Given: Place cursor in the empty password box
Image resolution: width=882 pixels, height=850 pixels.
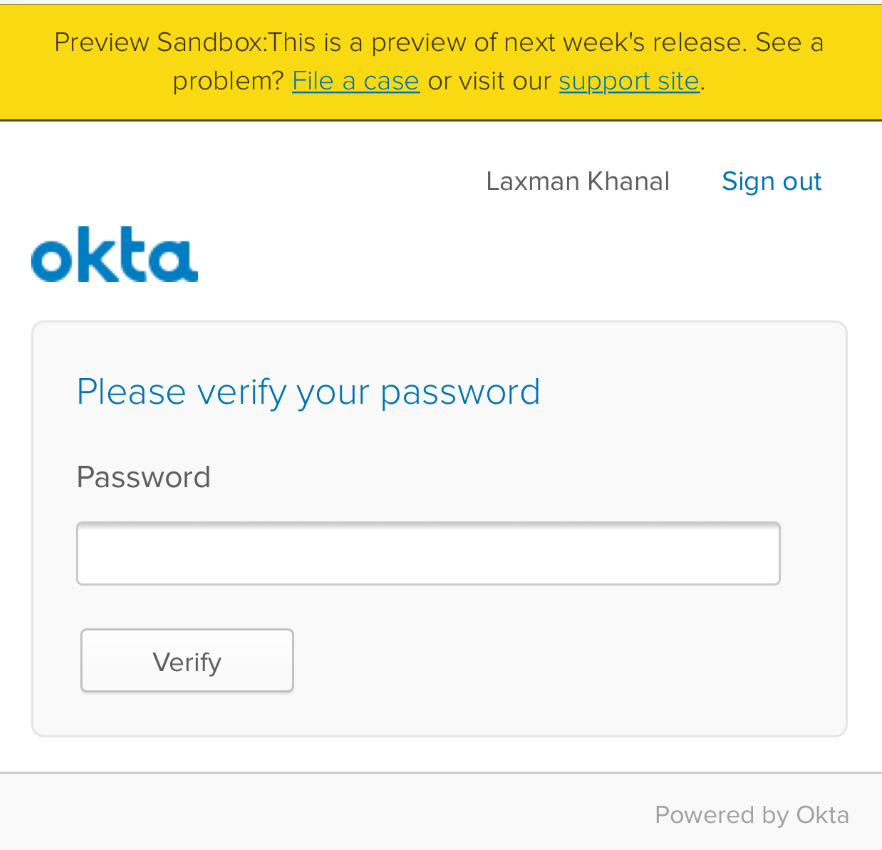Looking at the screenshot, I should (428, 554).
